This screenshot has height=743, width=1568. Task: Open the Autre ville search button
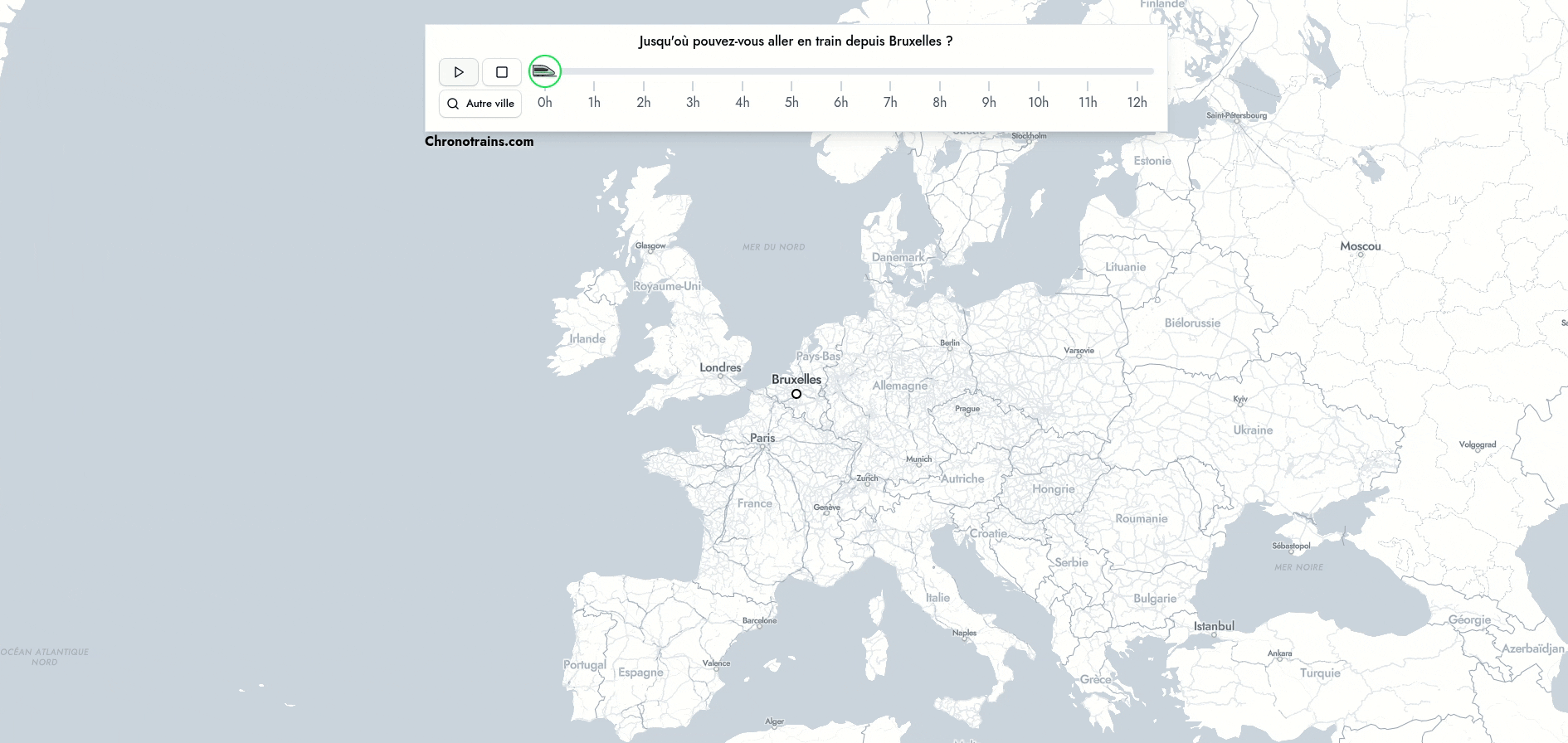480,104
